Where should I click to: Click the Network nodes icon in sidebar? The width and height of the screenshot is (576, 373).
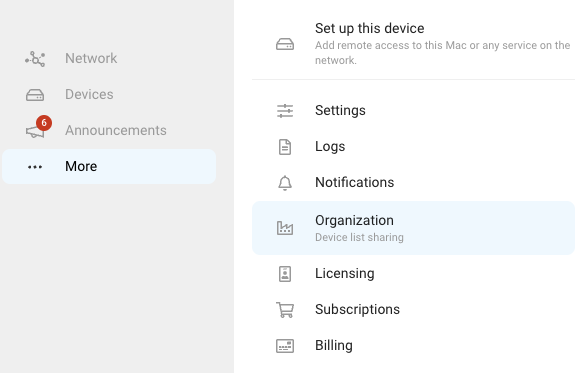click(x=35, y=59)
